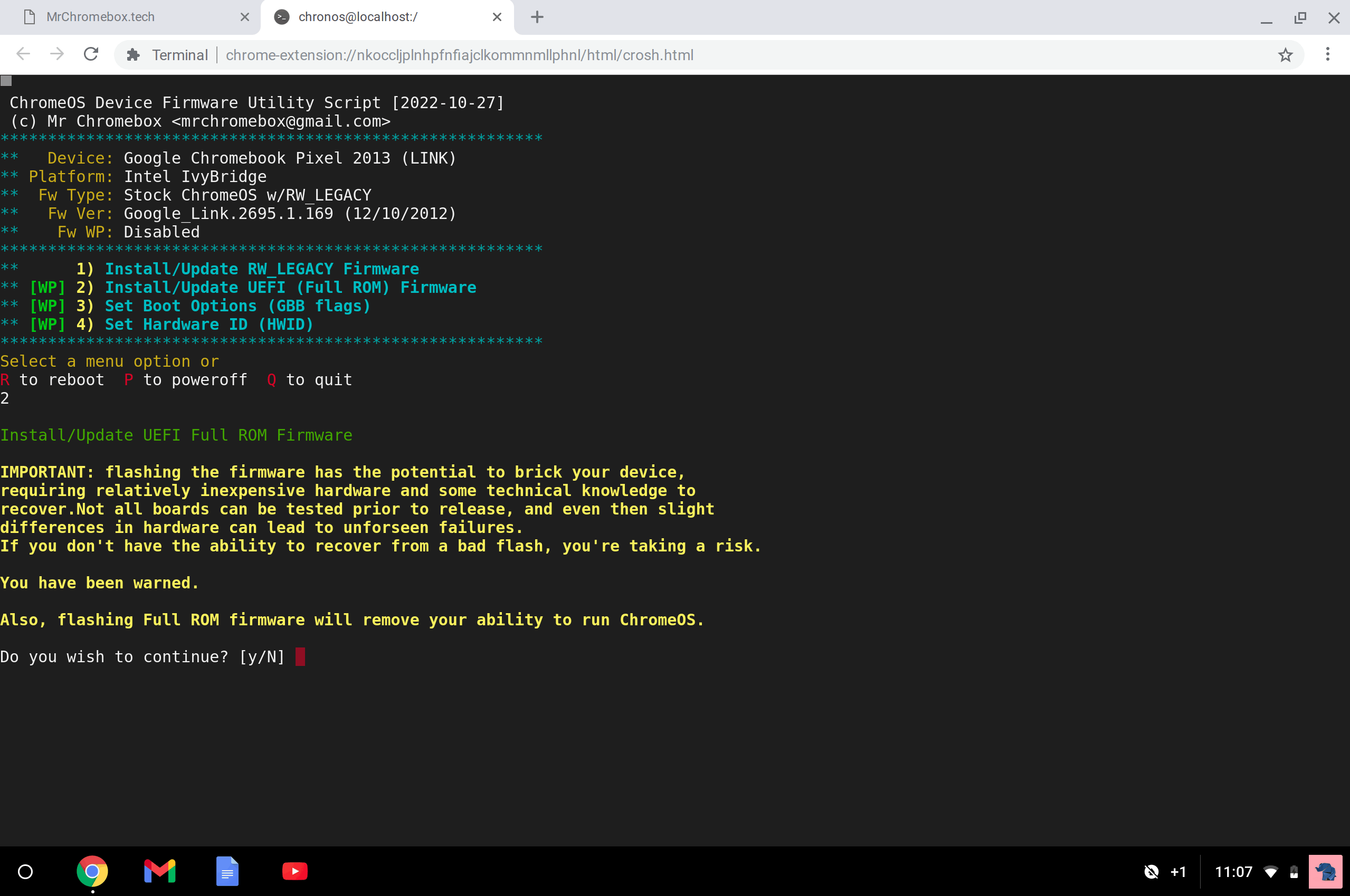Click the Reload page icon
The height and width of the screenshot is (896, 1350).
[91, 54]
